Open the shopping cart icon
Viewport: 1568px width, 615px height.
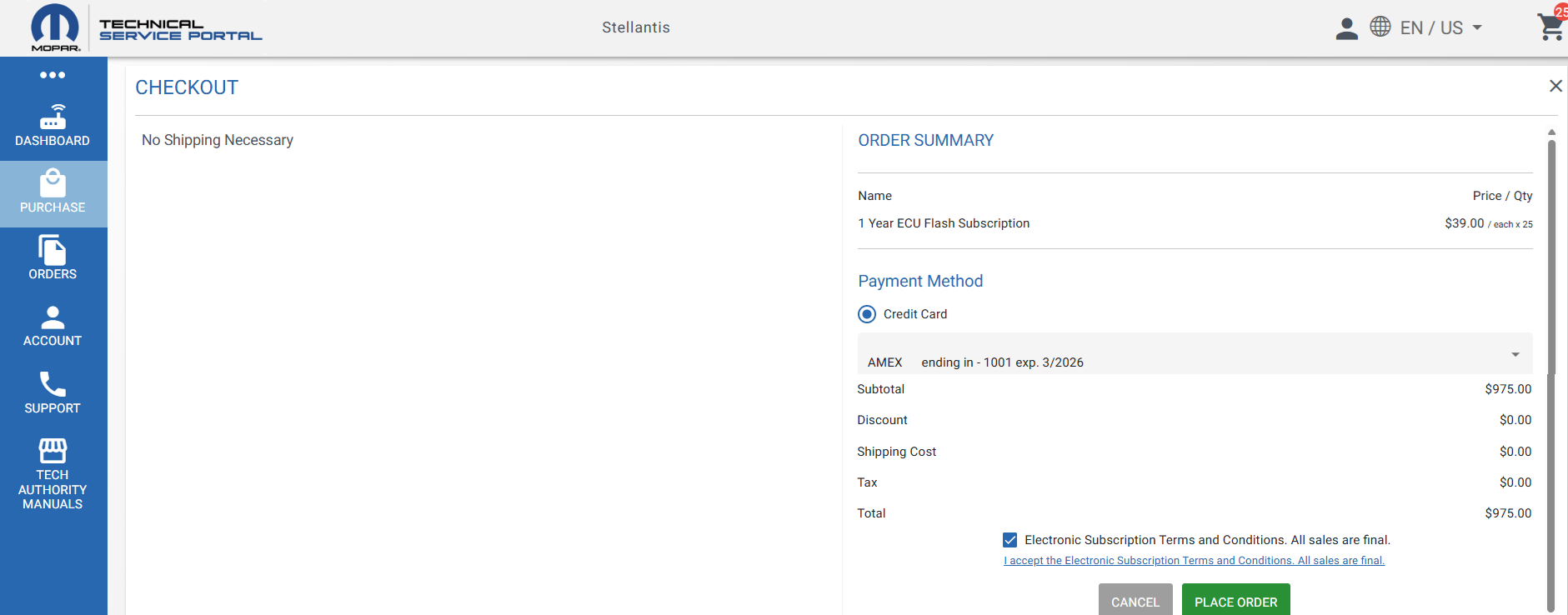click(1550, 27)
